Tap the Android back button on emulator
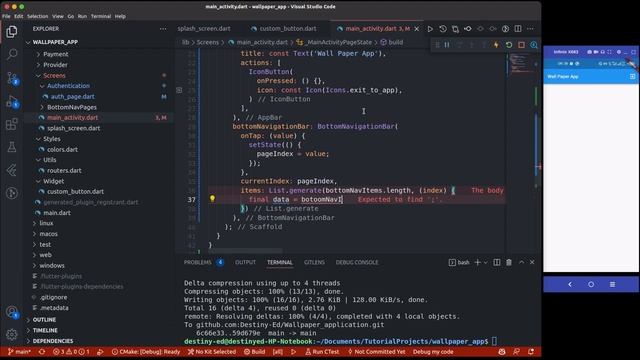The width and height of the screenshot is (640, 360). (x=570, y=284)
